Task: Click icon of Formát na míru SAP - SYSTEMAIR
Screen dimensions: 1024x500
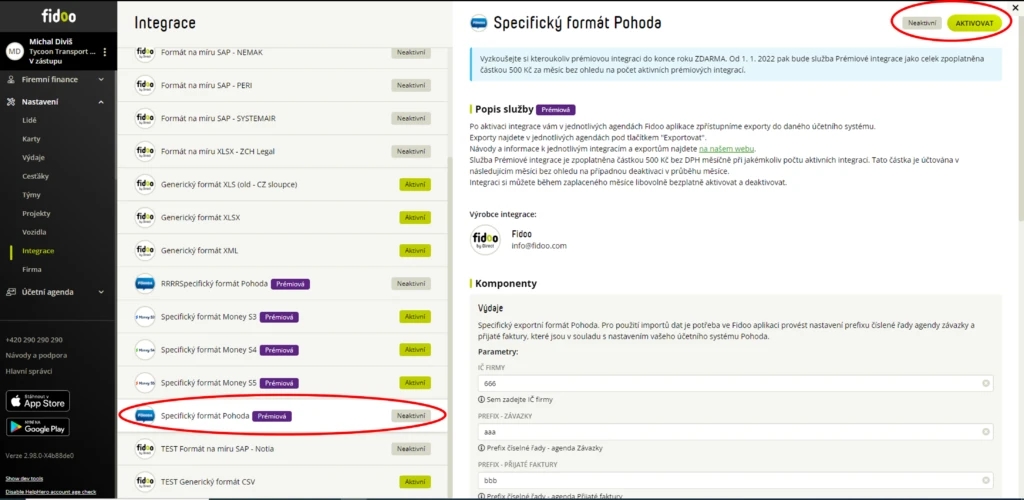Action: point(145,118)
